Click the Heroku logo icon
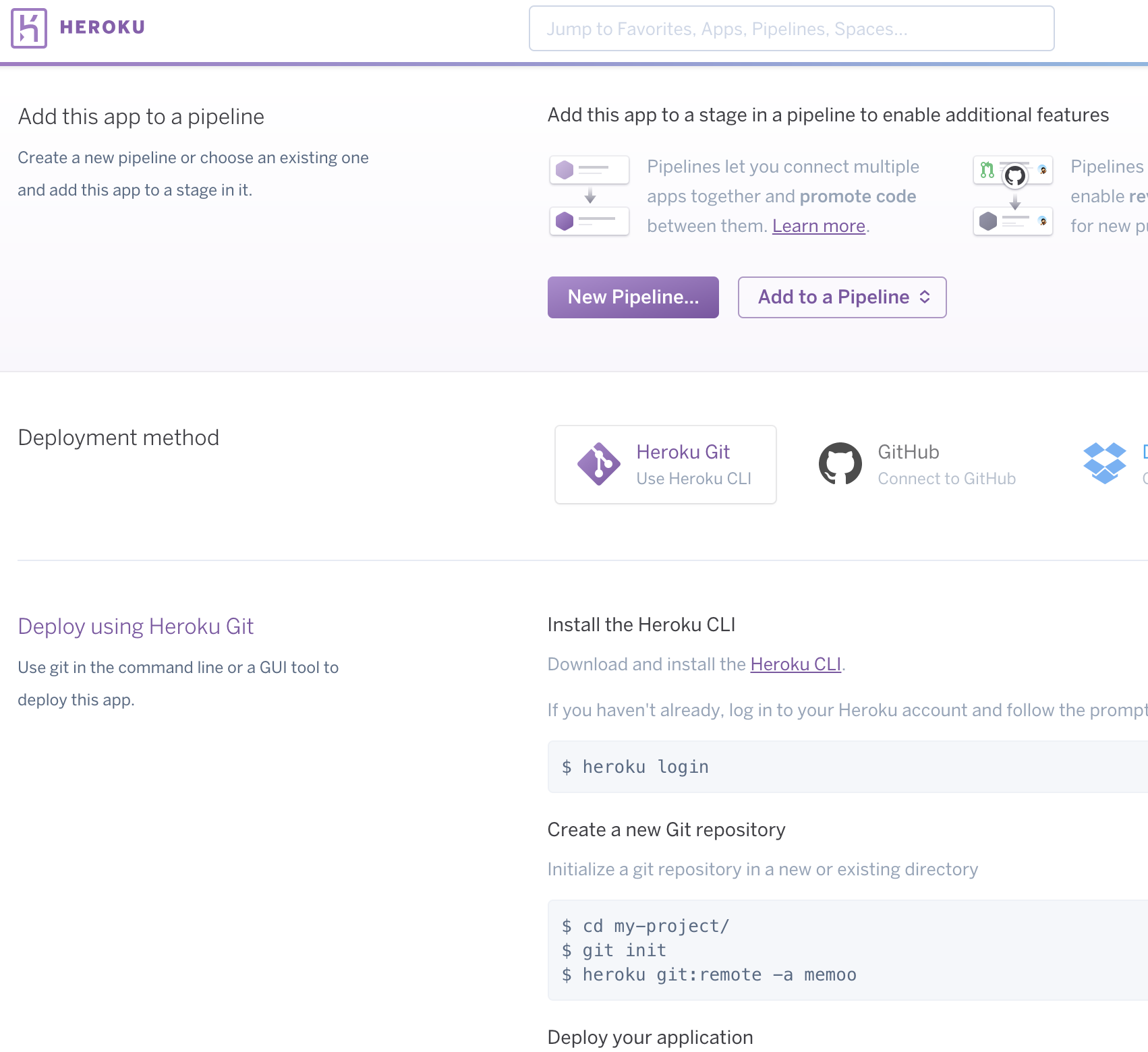 coord(29,28)
